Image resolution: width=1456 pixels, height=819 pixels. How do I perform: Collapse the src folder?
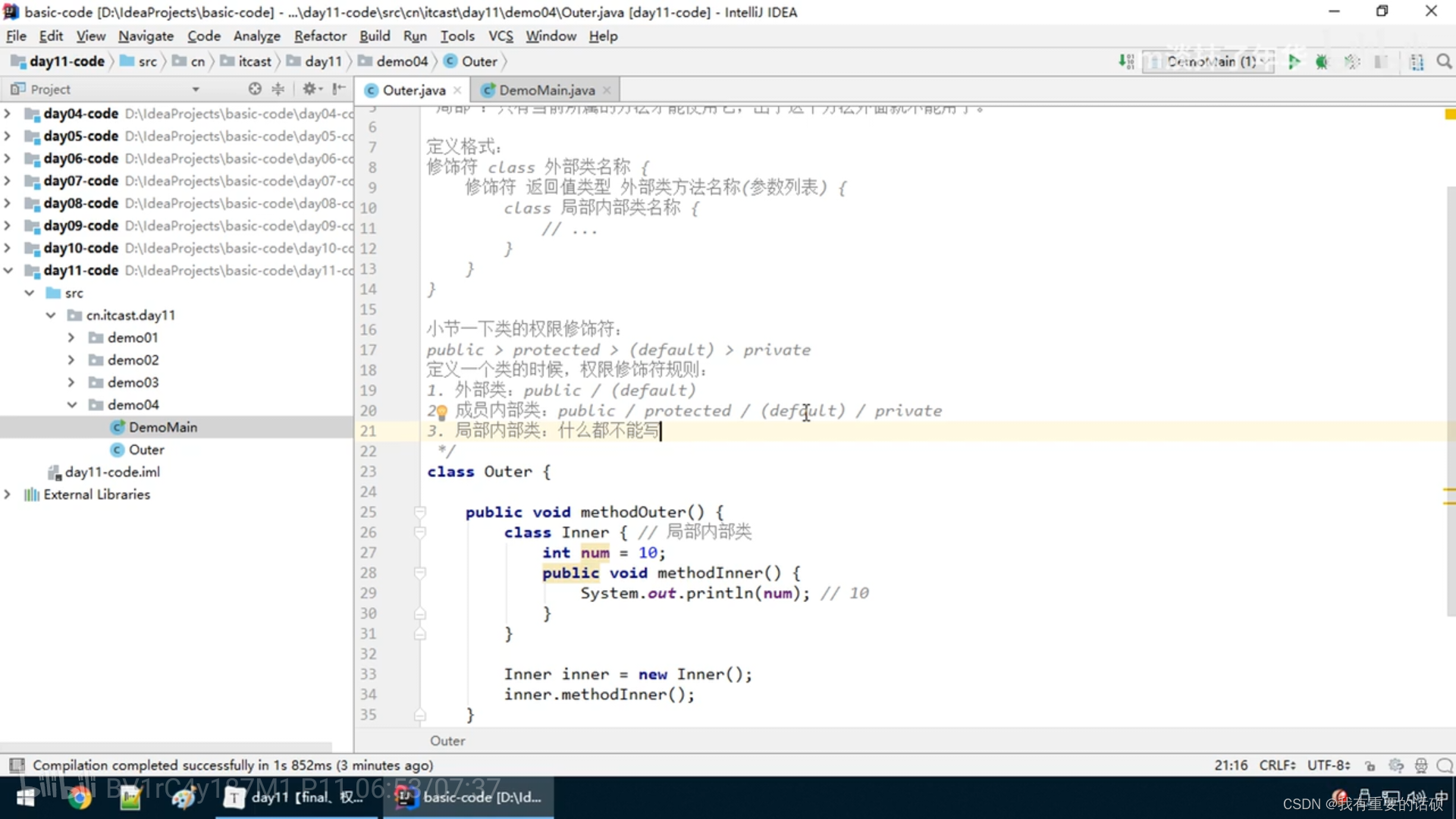click(x=30, y=293)
